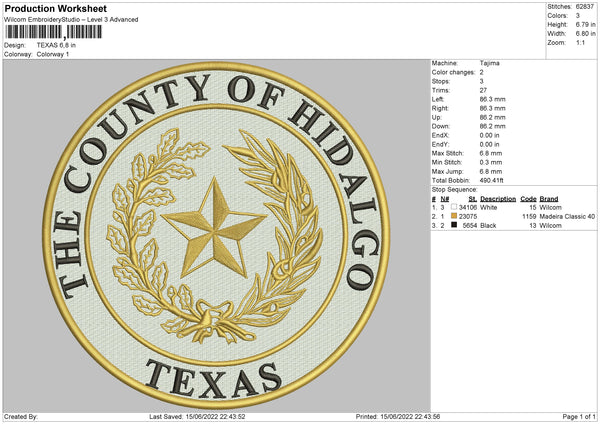Click stitch count 34106 in the white row
The height and width of the screenshot is (424, 600).
point(468,207)
